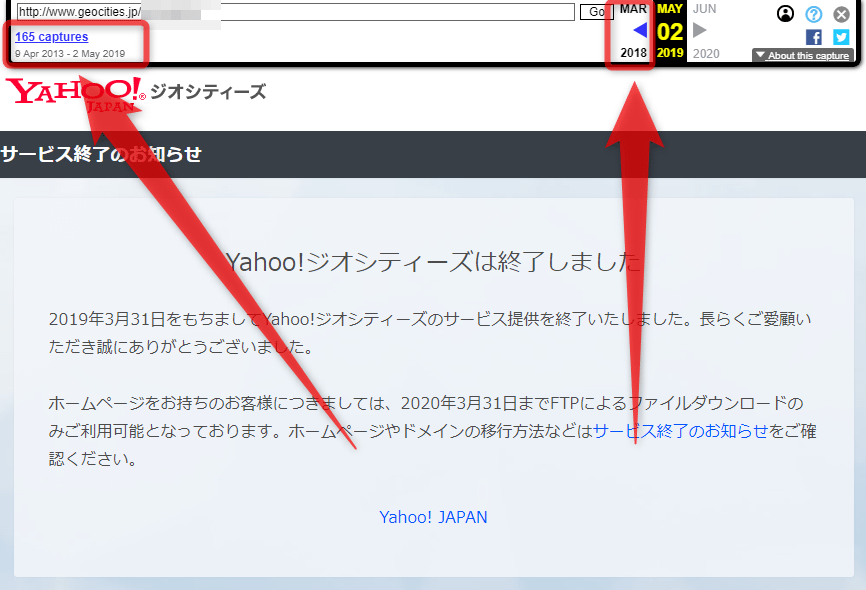
Task: Click the capture day number 02
Action: (670, 31)
